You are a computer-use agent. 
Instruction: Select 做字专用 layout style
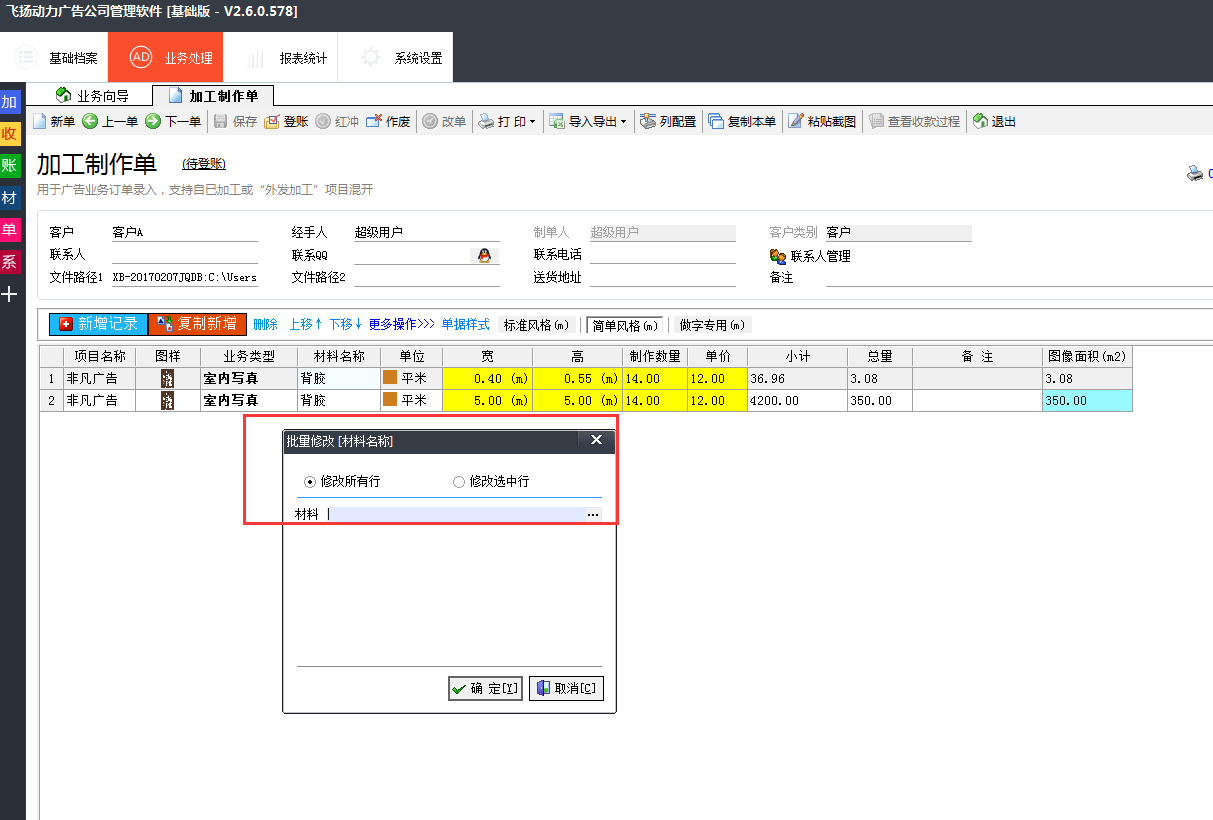(713, 325)
